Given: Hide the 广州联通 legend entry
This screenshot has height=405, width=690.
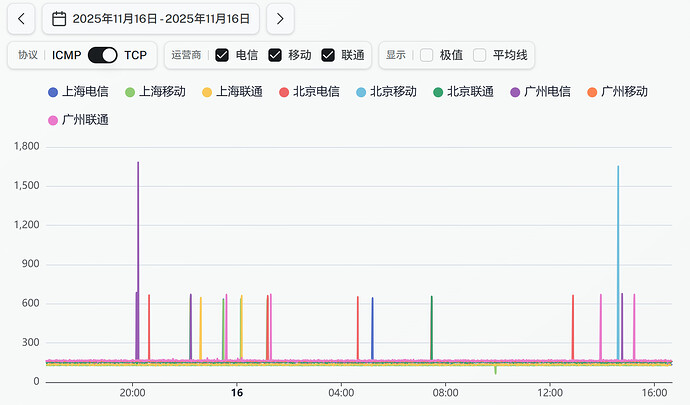Looking at the screenshot, I should 78,120.
